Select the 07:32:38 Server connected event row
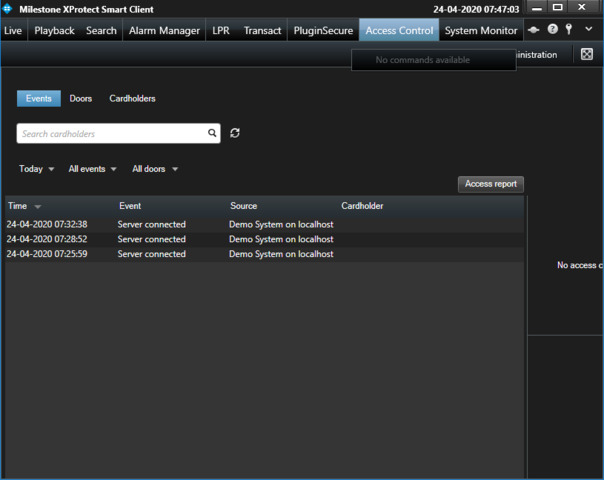This screenshot has width=604, height=480. tap(170, 225)
